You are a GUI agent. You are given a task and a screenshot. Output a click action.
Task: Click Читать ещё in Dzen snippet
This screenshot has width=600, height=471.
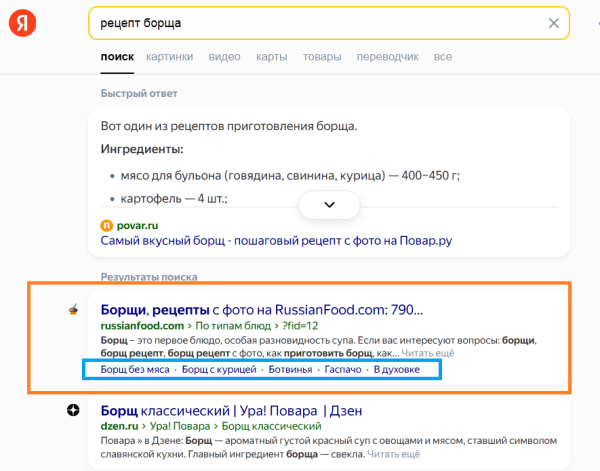(x=393, y=454)
